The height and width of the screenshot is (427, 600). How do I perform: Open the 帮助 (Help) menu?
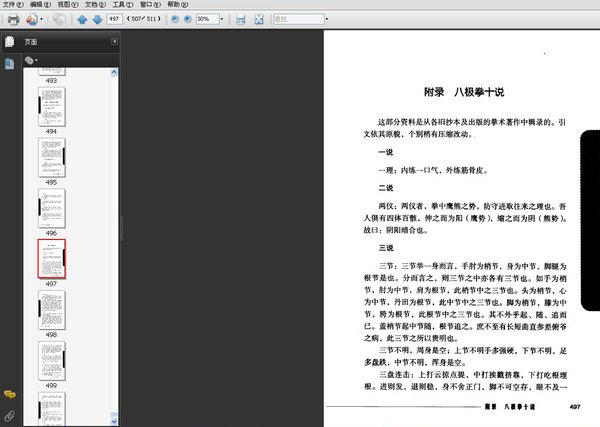[178, 5]
